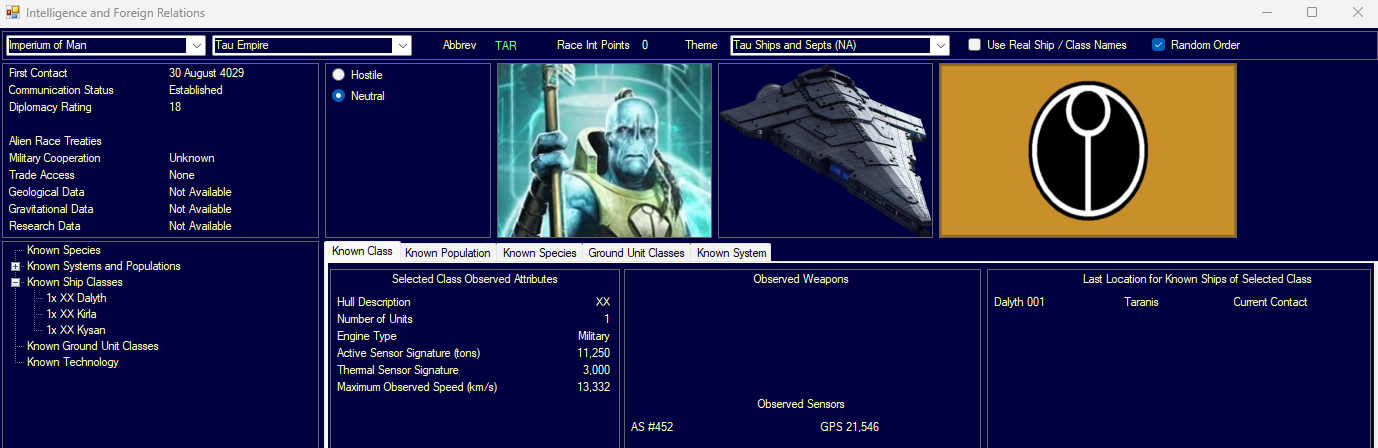Click the Race Int Points value 0
Screen dimensions: 1378x448
coord(645,45)
